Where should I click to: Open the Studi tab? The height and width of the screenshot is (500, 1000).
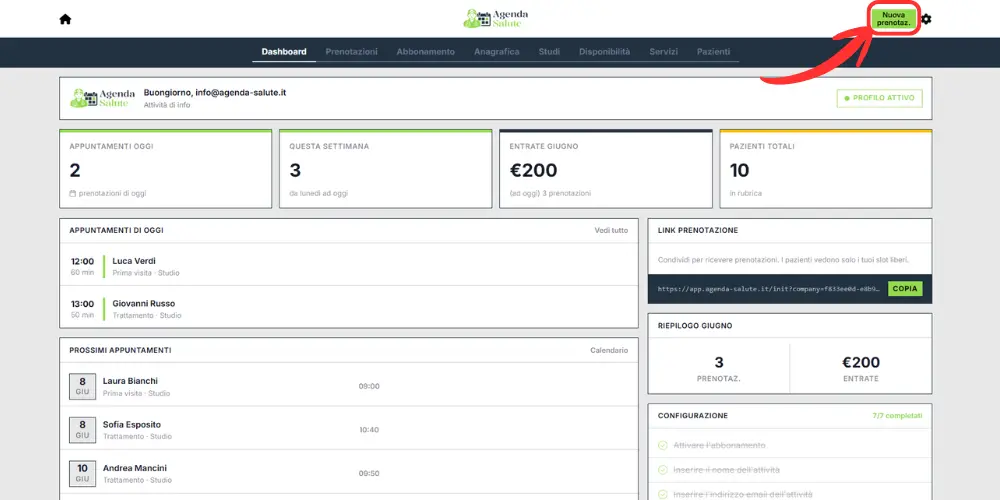[x=549, y=52]
